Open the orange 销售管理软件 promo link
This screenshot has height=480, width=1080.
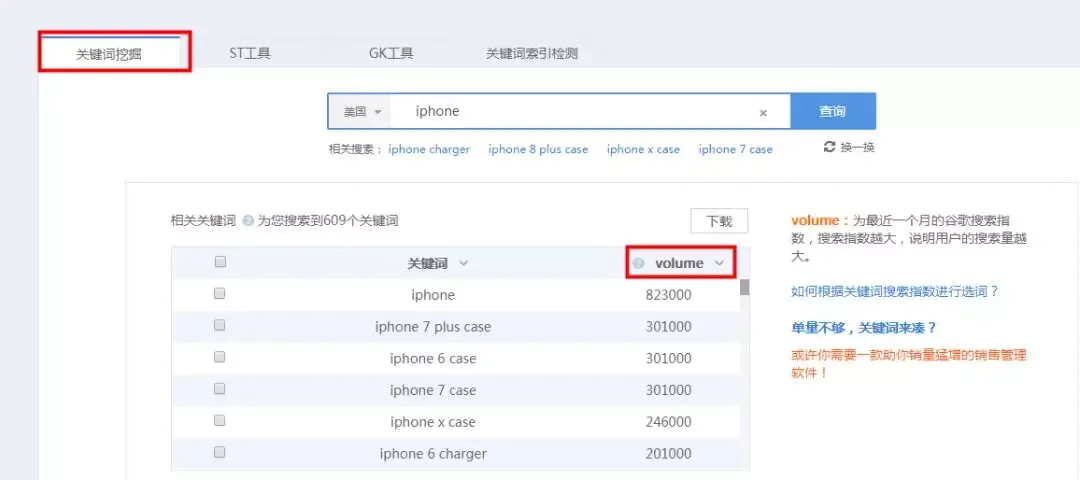click(908, 364)
